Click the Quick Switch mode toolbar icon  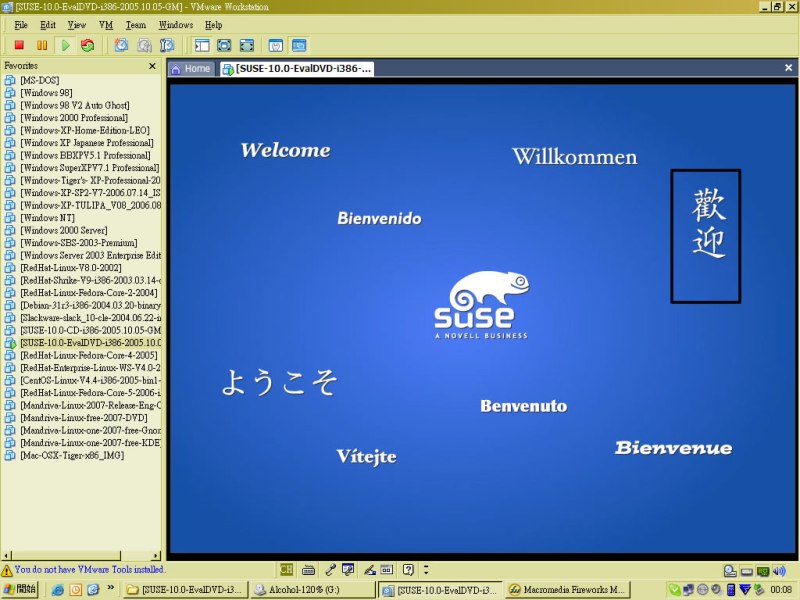224,45
